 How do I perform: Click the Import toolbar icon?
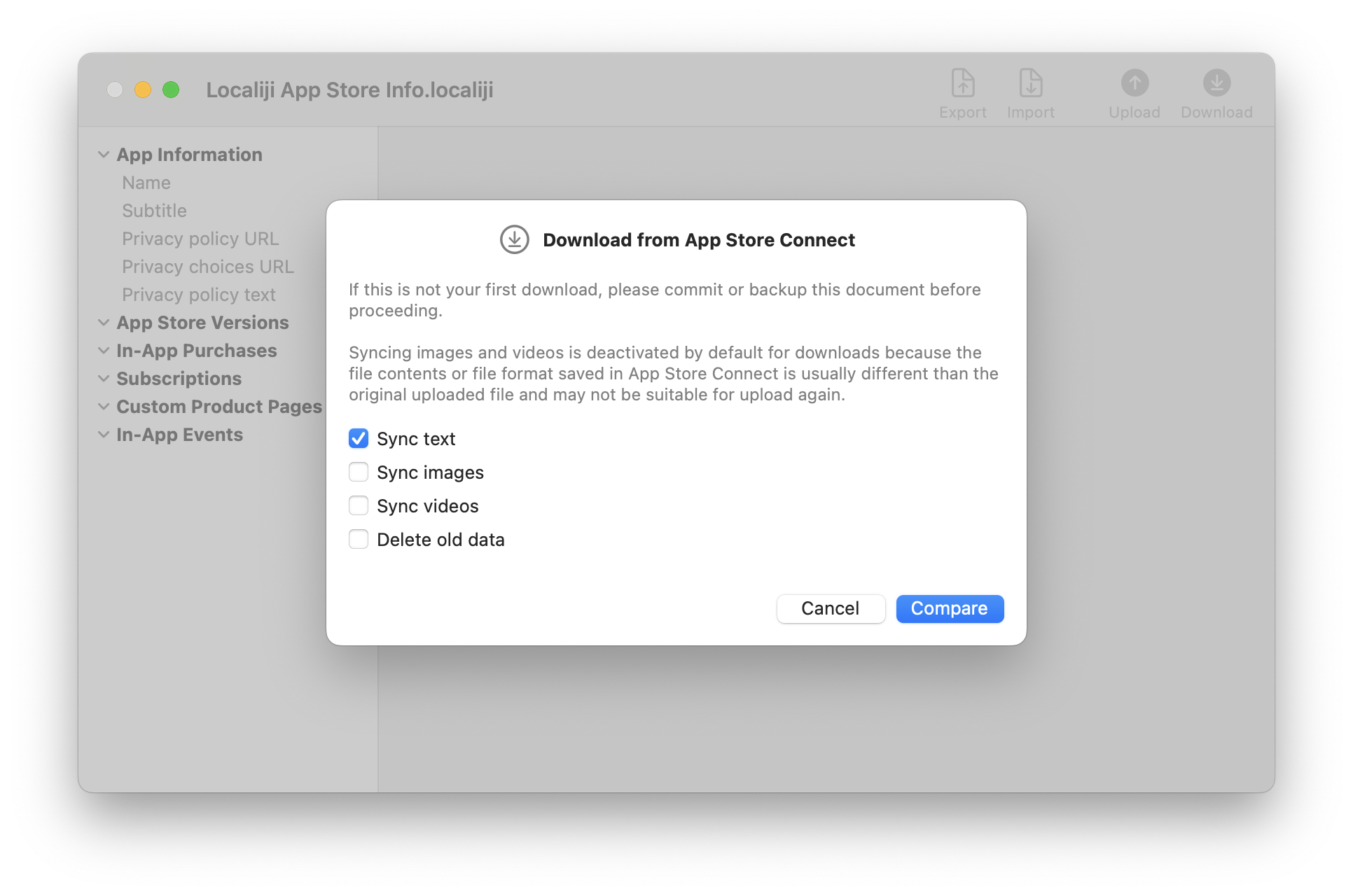click(1030, 83)
